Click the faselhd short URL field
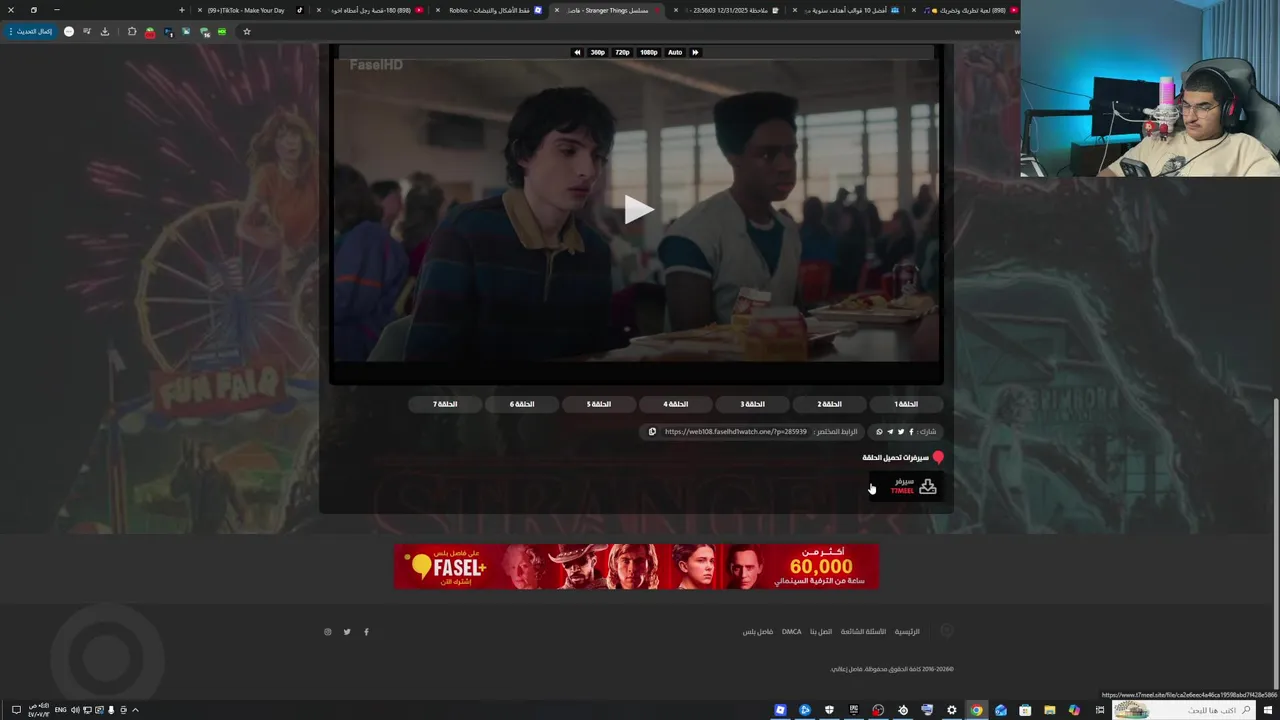1280x720 pixels. 735,432
